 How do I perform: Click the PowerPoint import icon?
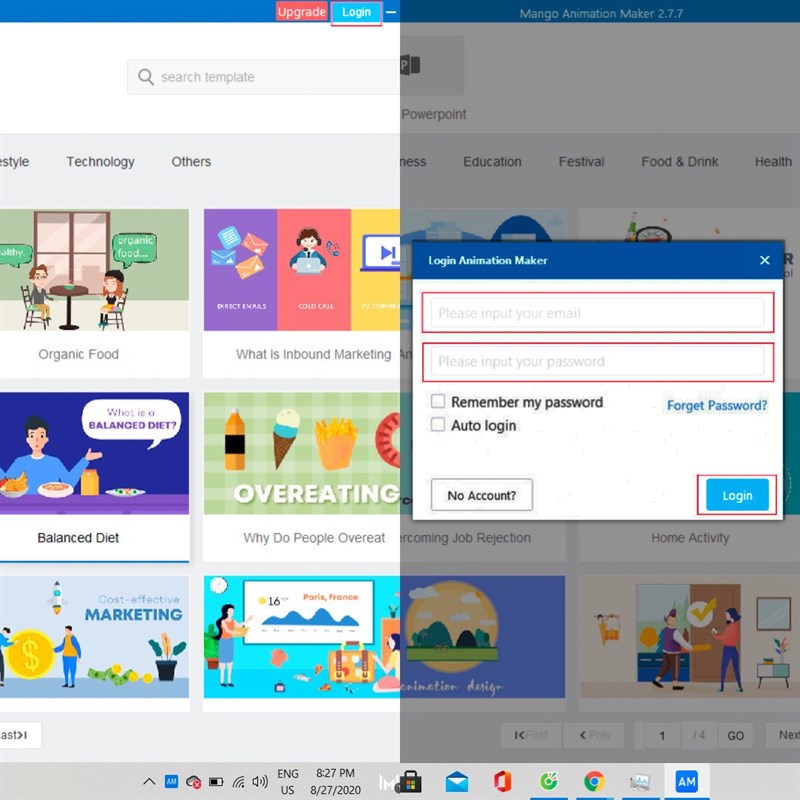[410, 65]
